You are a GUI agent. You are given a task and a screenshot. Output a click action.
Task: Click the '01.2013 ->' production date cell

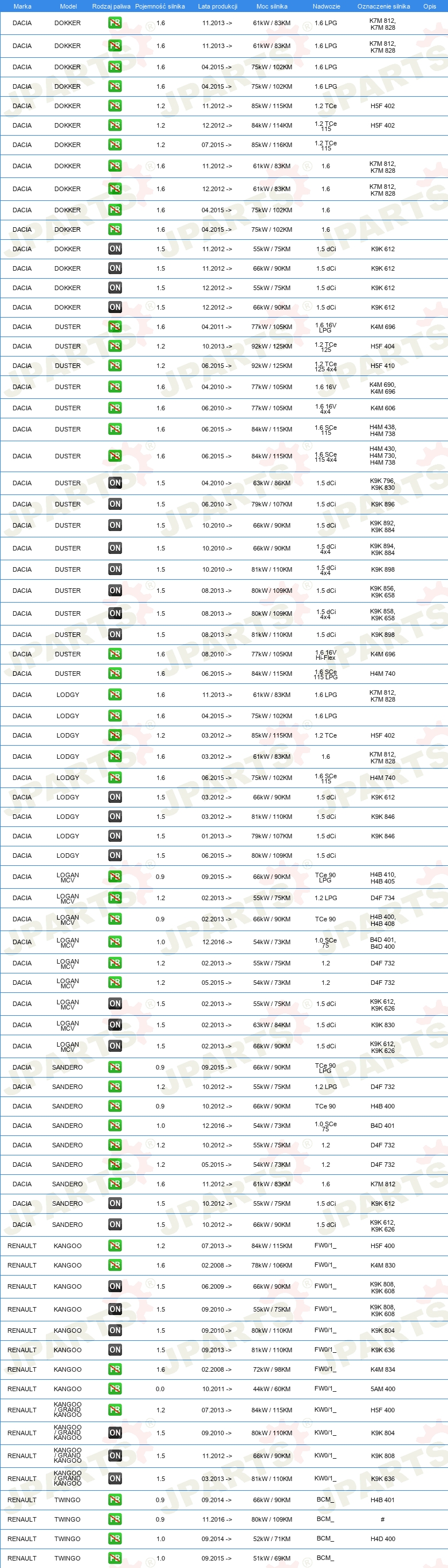tap(217, 836)
